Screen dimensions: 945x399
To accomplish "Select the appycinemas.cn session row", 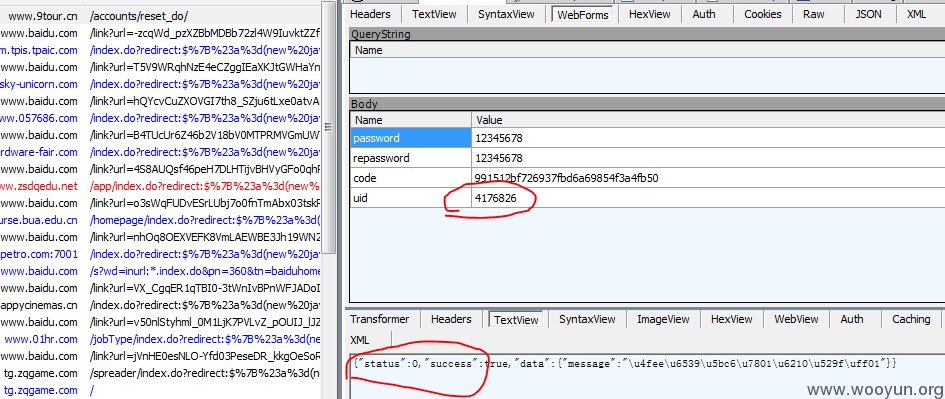I will 160,305.
